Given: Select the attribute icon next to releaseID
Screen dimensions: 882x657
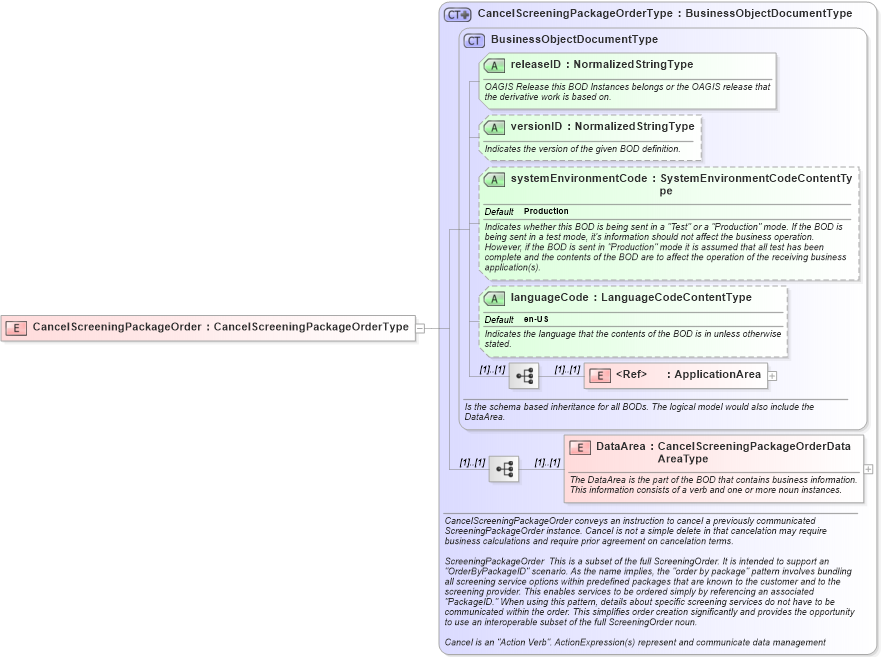Looking at the screenshot, I should (x=494, y=64).
